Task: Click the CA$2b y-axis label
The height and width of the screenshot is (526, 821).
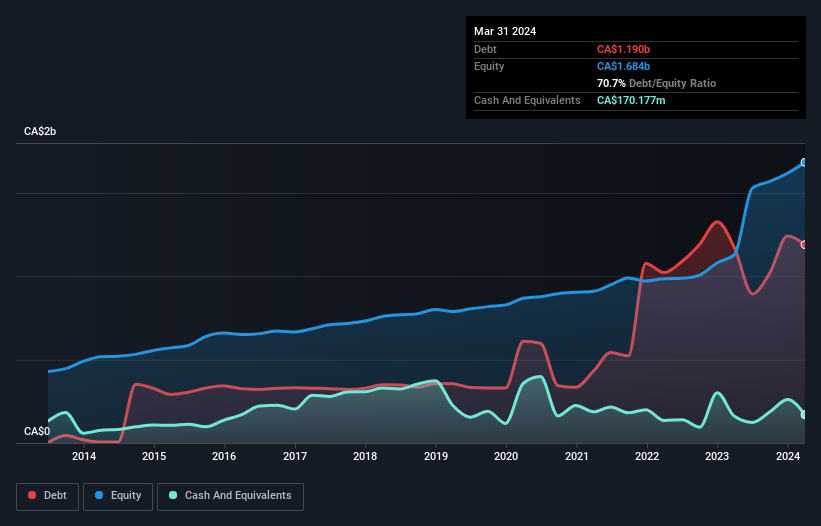Action: point(41,132)
